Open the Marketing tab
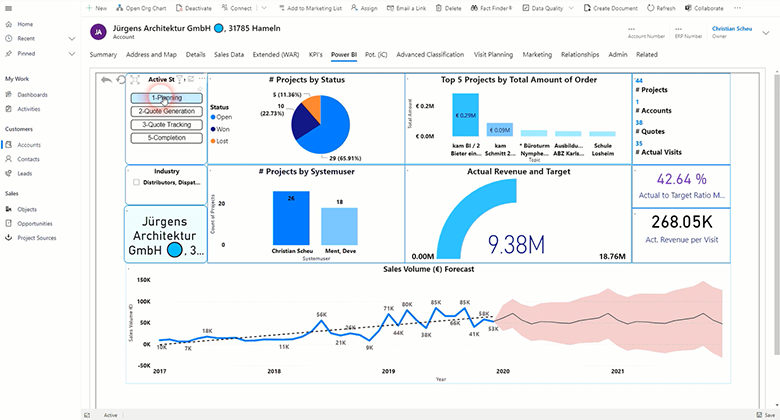This screenshot has width=780, height=420. [x=537, y=55]
